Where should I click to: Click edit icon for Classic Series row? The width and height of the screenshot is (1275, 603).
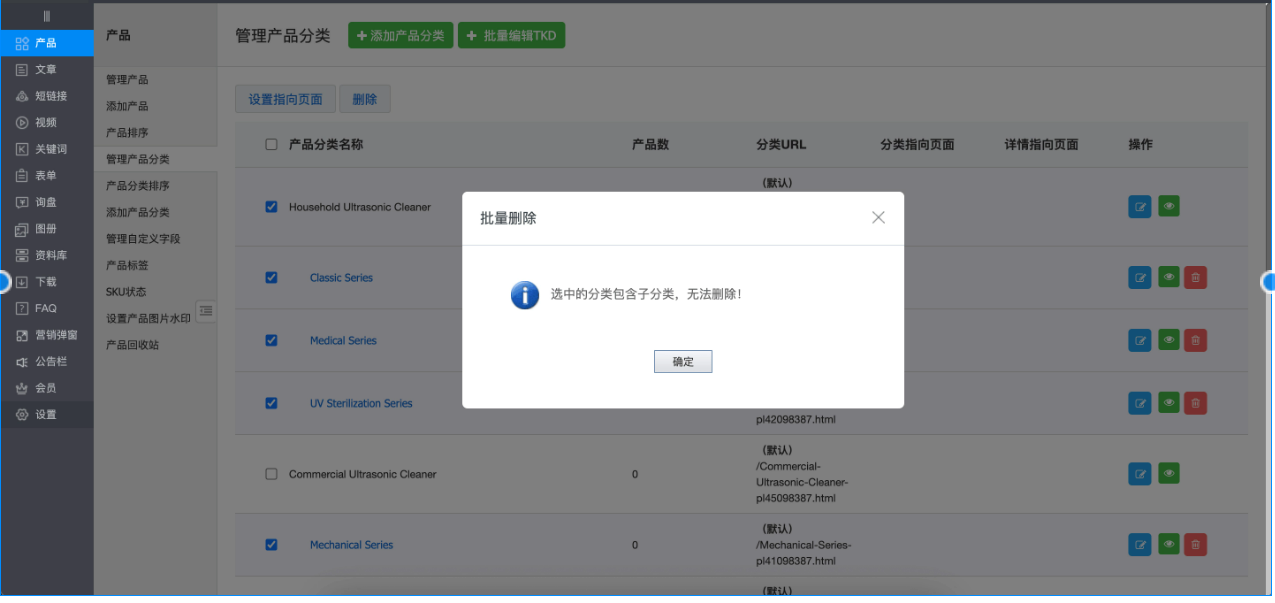pyautogui.click(x=1139, y=278)
